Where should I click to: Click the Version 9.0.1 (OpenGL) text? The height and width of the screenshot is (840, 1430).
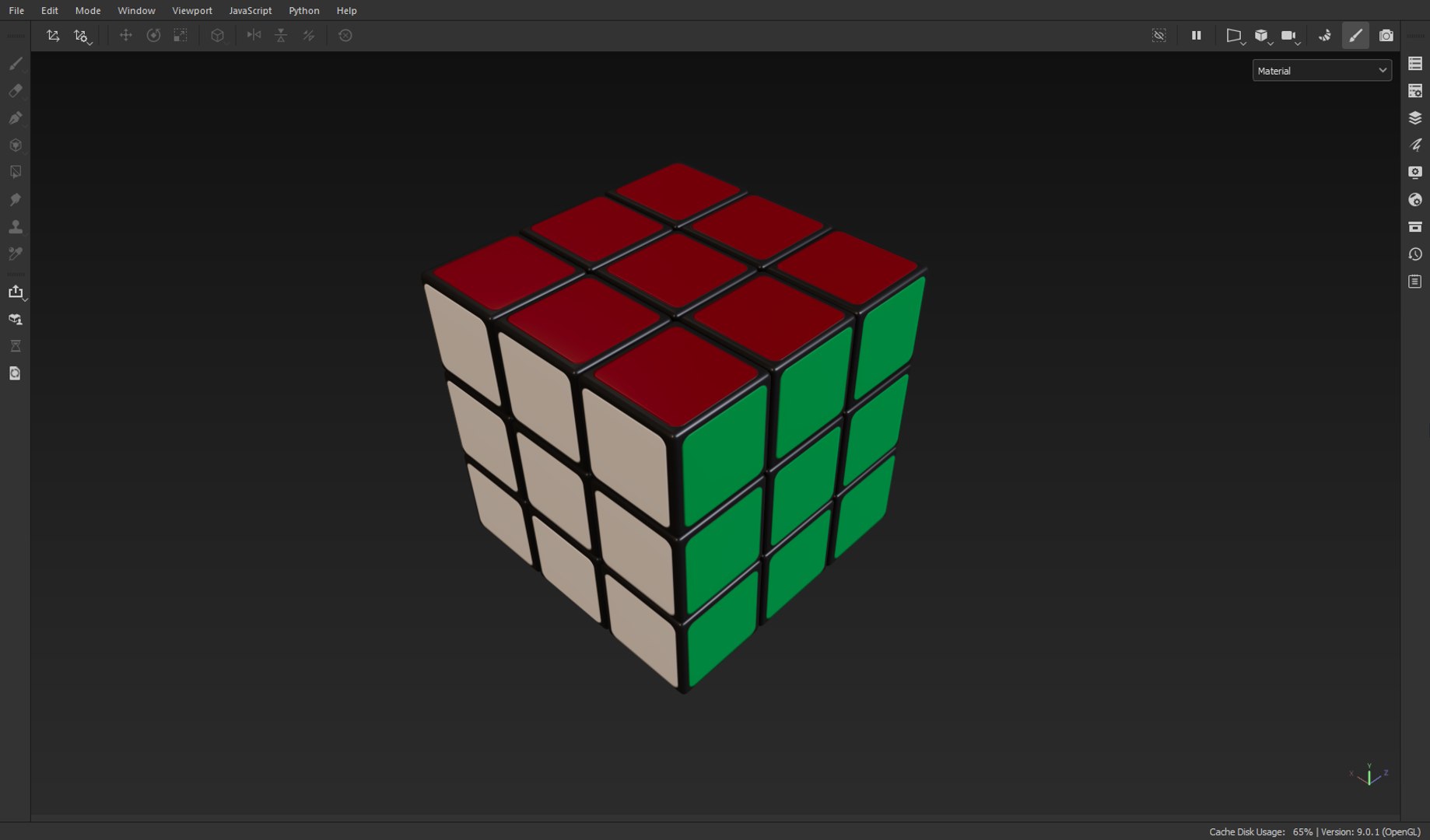point(1371,831)
